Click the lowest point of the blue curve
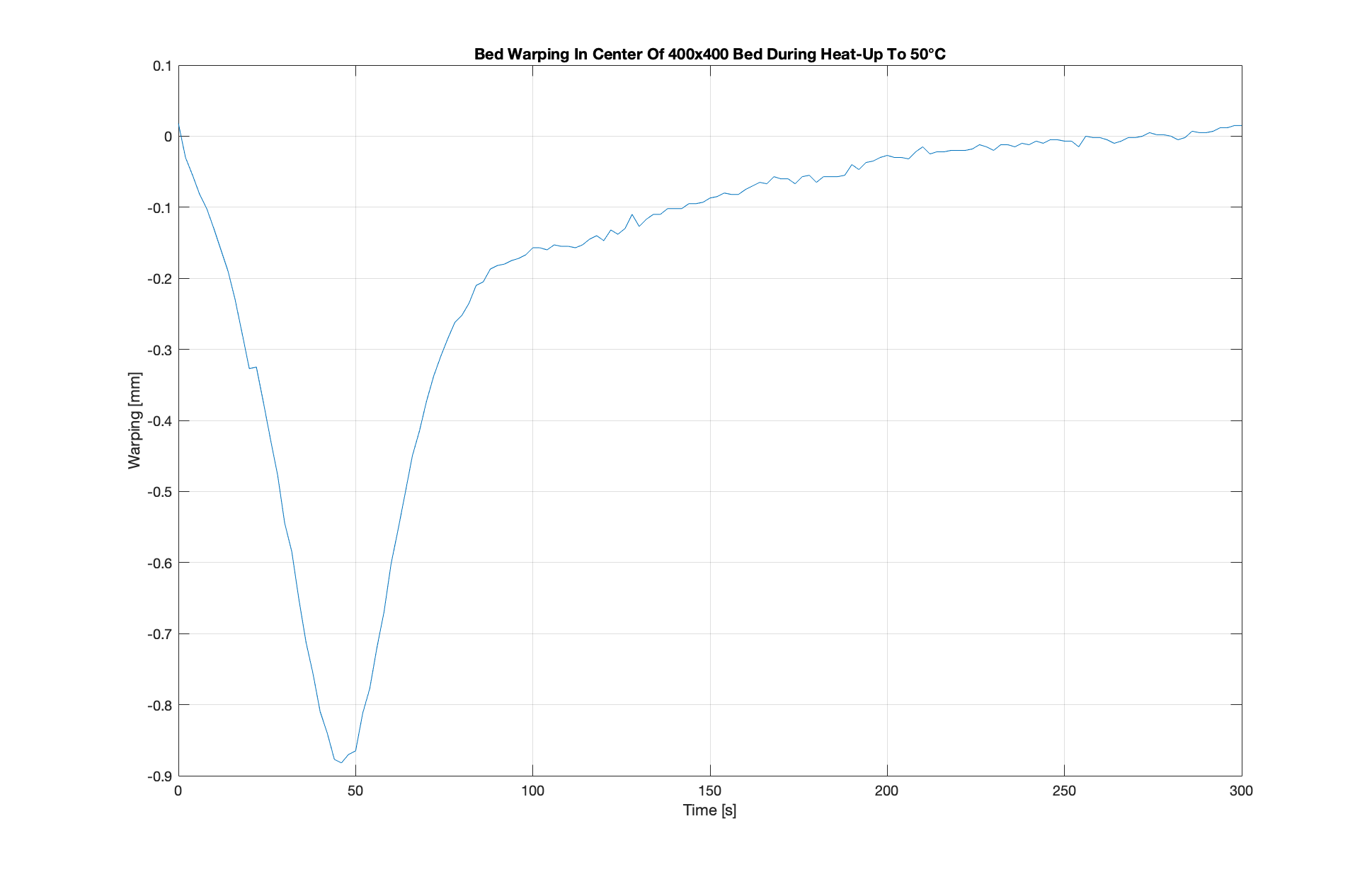This screenshot has width=1372, height=872. pyautogui.click(x=341, y=762)
